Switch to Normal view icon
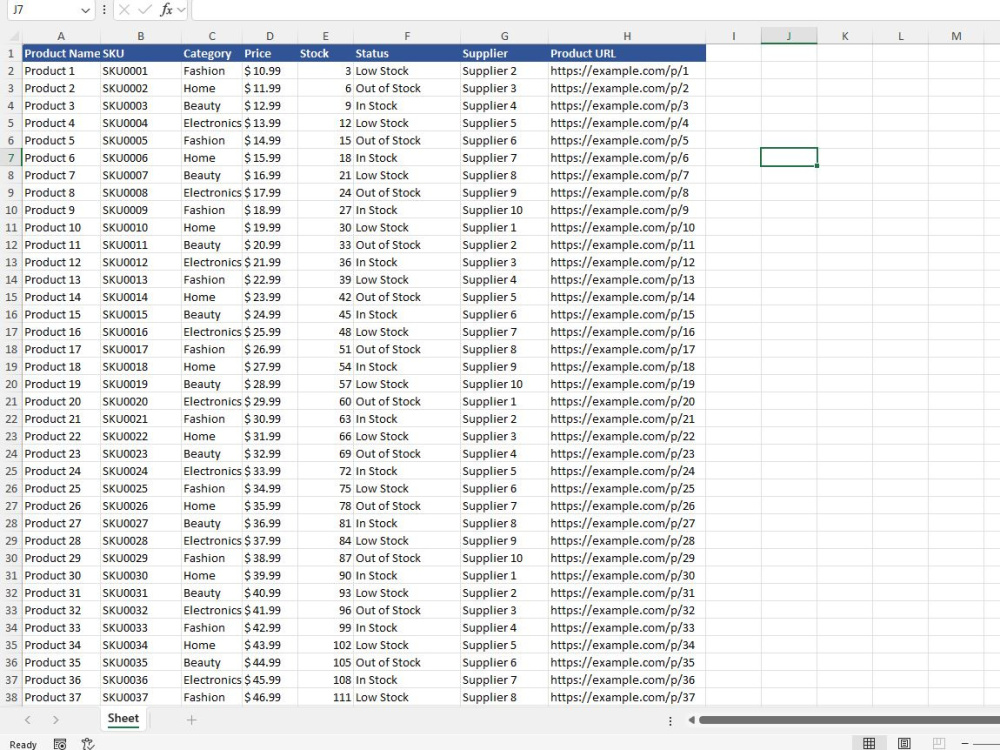This screenshot has width=1000, height=750. coord(869,743)
